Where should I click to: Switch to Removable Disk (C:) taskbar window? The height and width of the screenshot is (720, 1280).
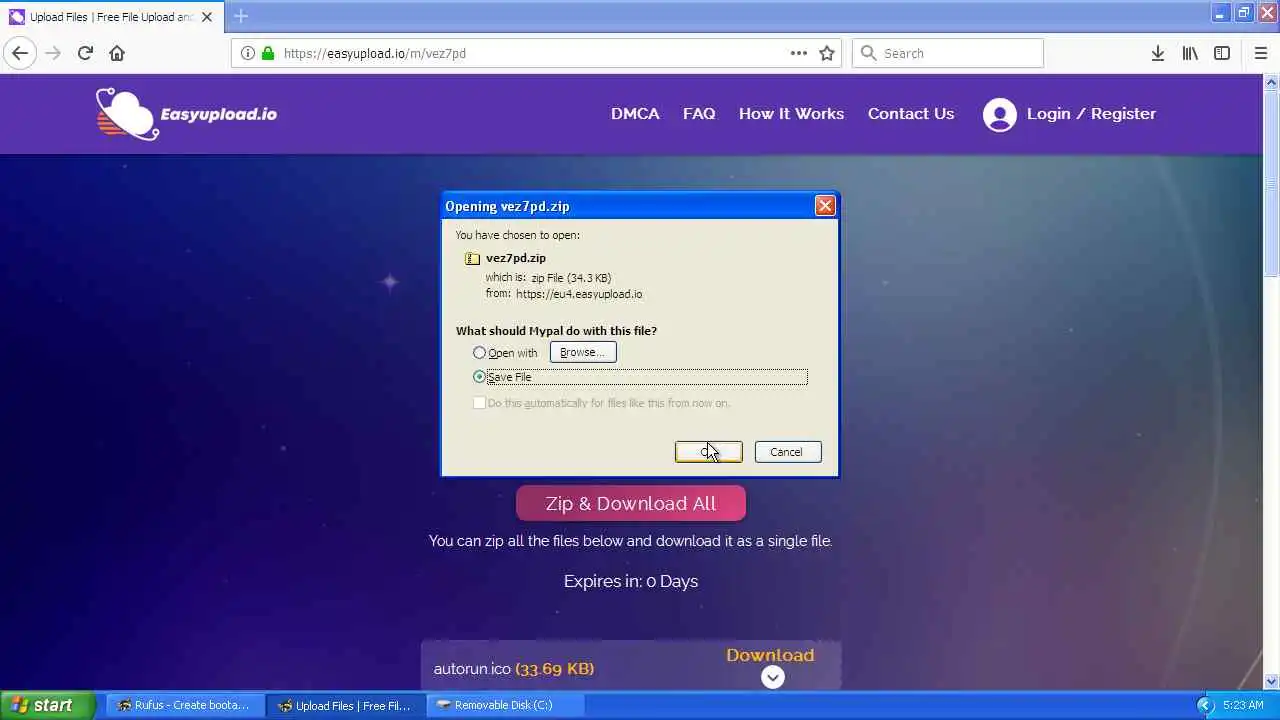[x=505, y=705]
